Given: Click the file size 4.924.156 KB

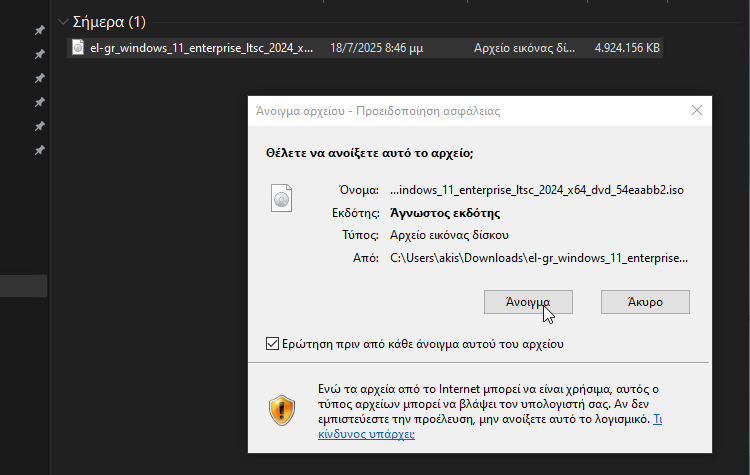Looking at the screenshot, I should click(627, 48).
